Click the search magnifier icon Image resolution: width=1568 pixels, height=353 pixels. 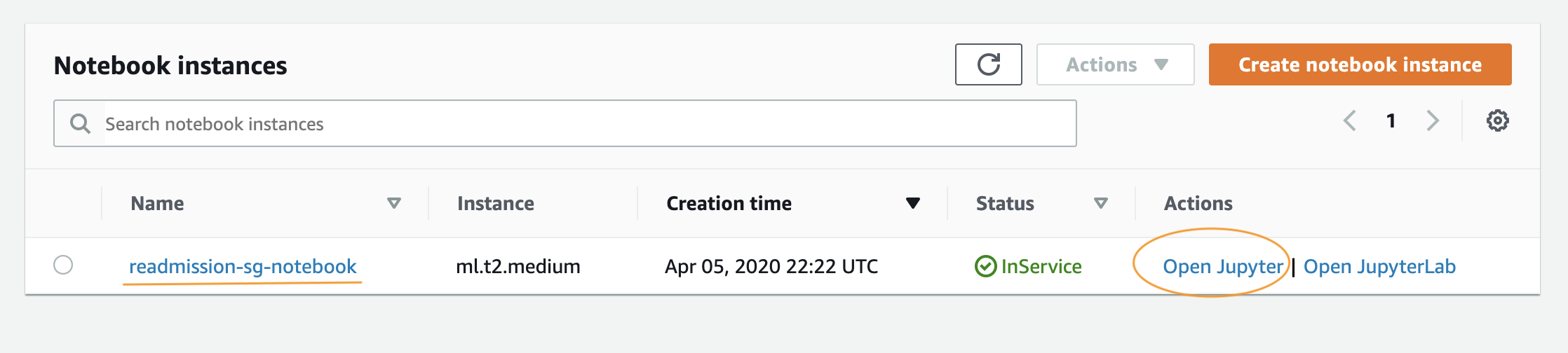tap(80, 124)
